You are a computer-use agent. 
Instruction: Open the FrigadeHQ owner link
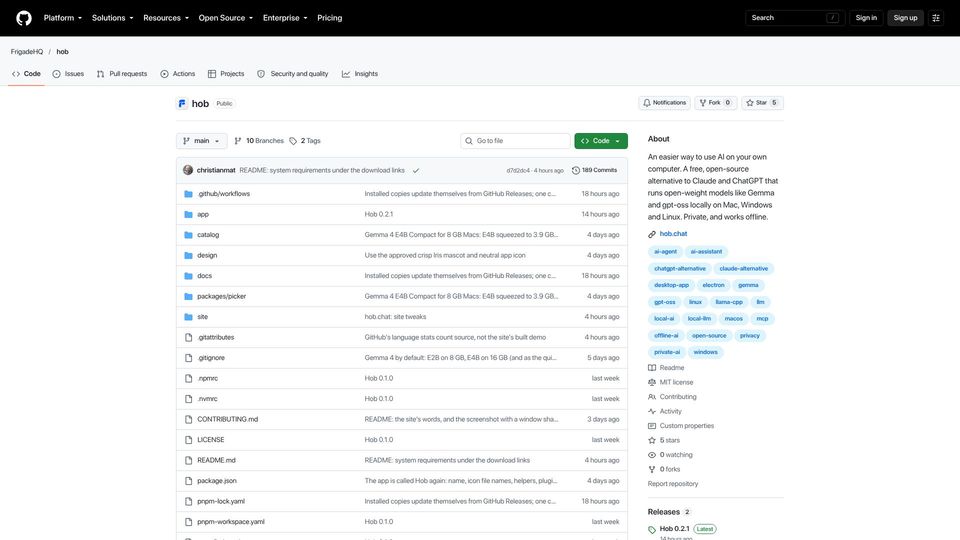click(27, 52)
